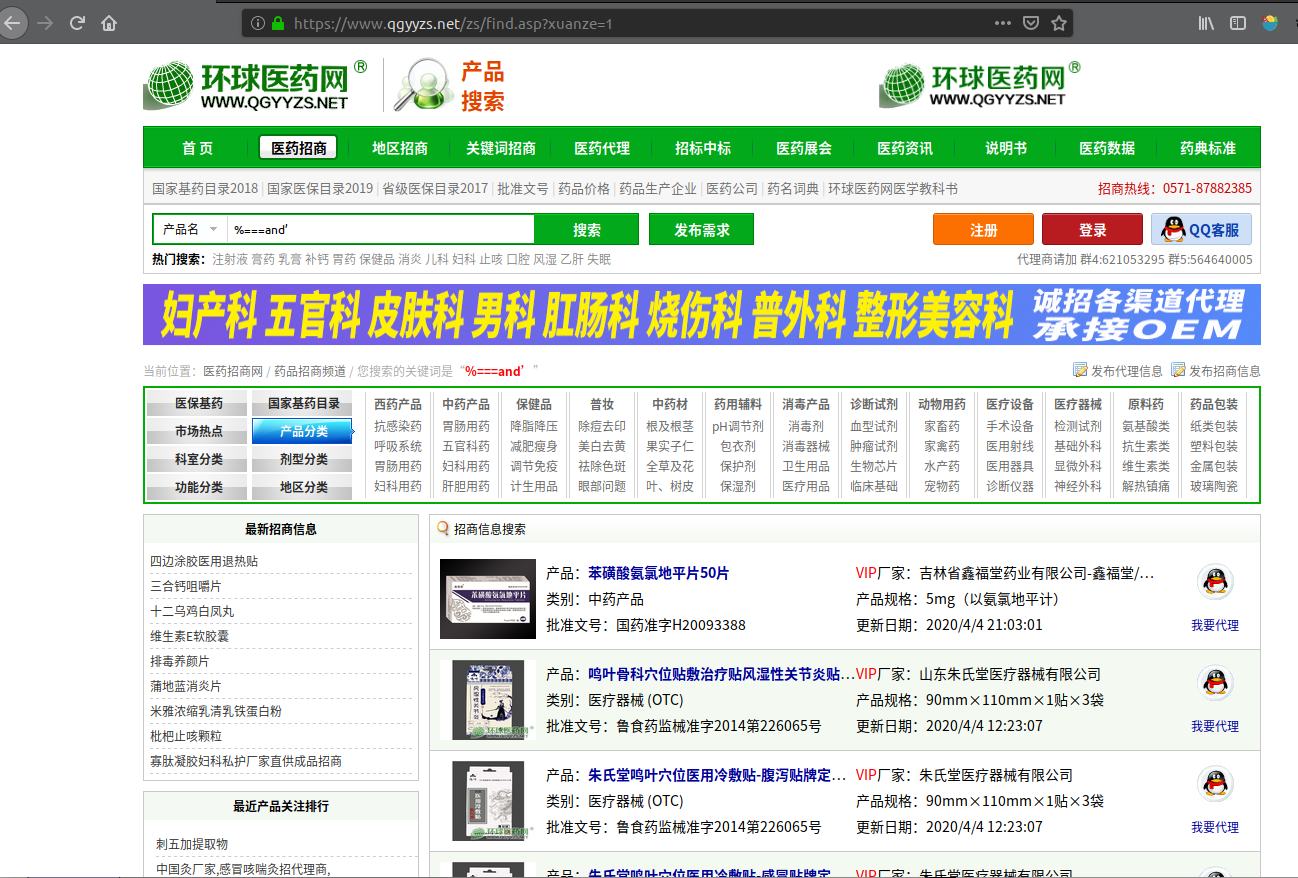
Task: Open product link 苯磺酸氨氯地平片50片
Action: pyautogui.click(x=658, y=573)
